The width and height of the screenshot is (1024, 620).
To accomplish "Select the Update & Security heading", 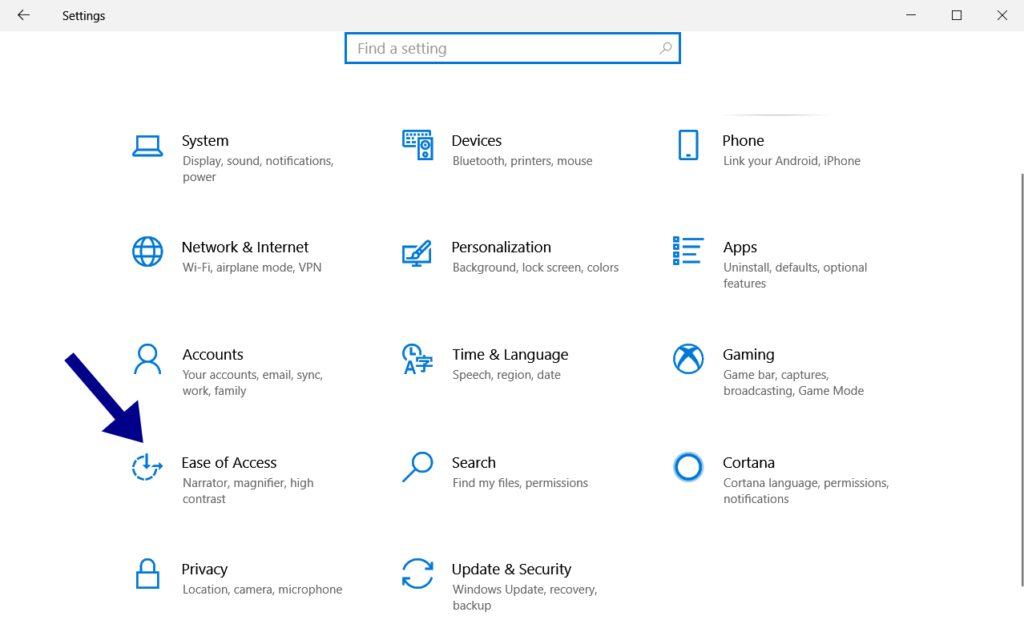I will coord(511,569).
